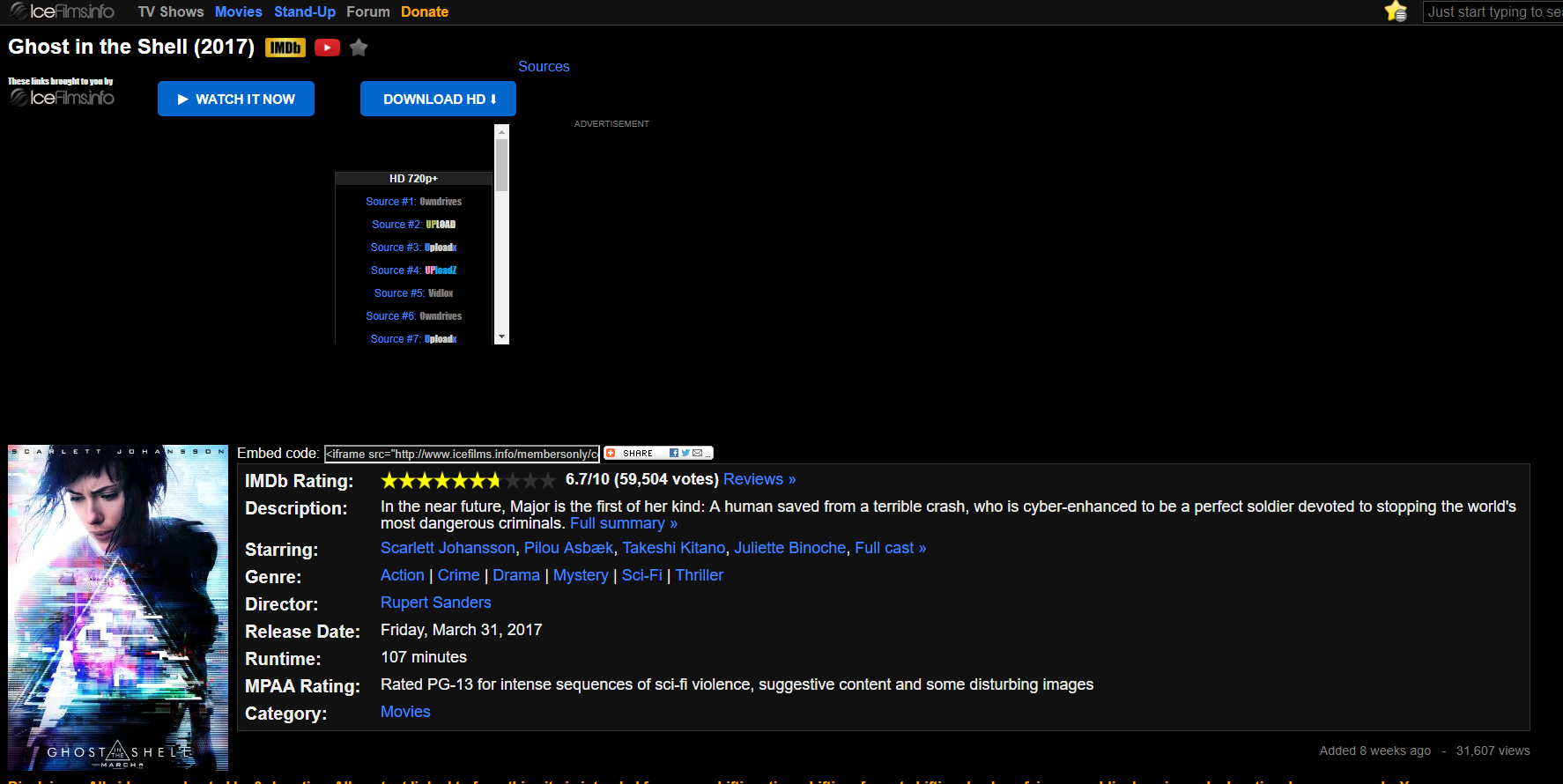Share by email envelope icon
The image size is (1563, 784).
tap(698, 454)
